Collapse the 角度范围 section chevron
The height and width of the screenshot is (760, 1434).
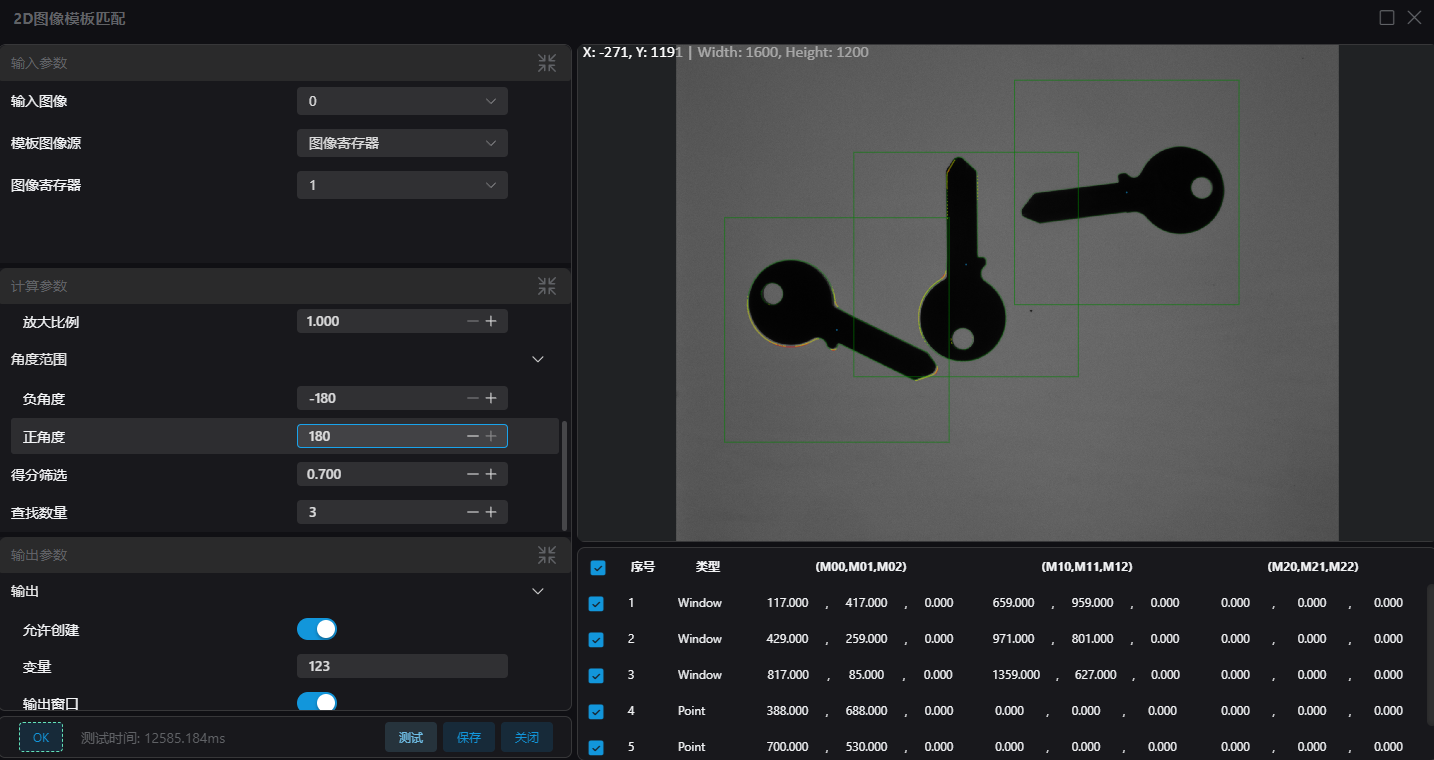pyautogui.click(x=538, y=359)
